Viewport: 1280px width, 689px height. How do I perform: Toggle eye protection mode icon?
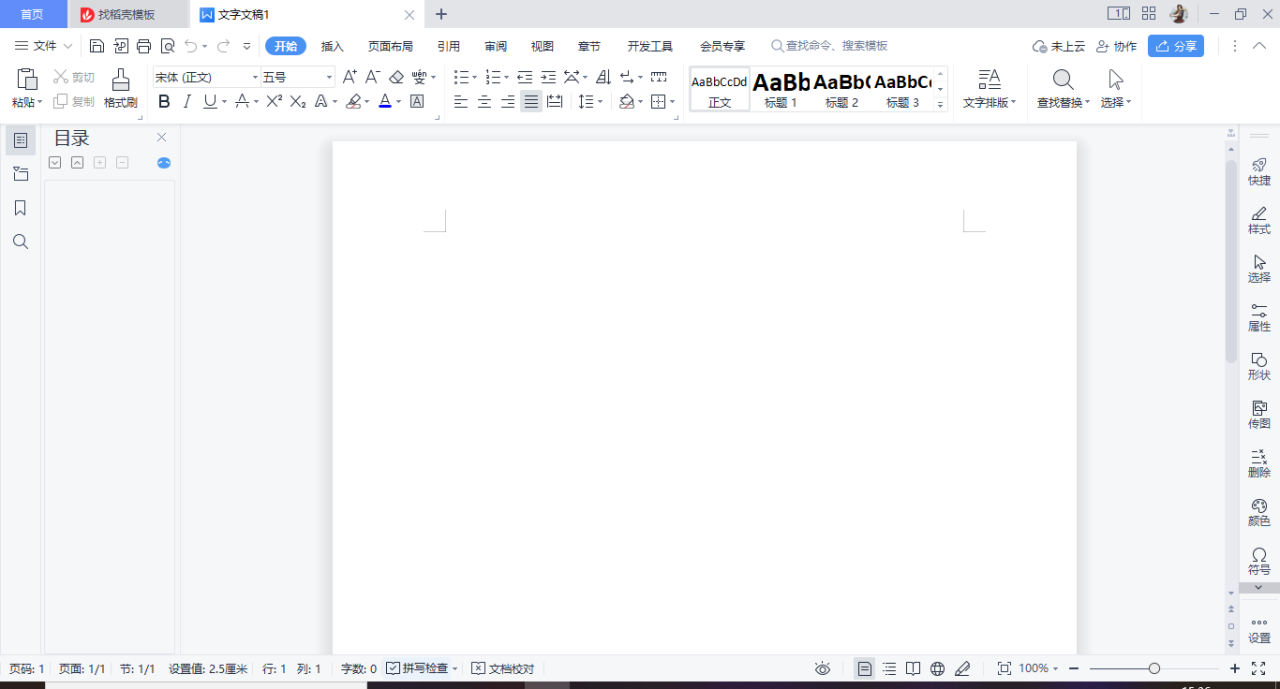coord(822,668)
